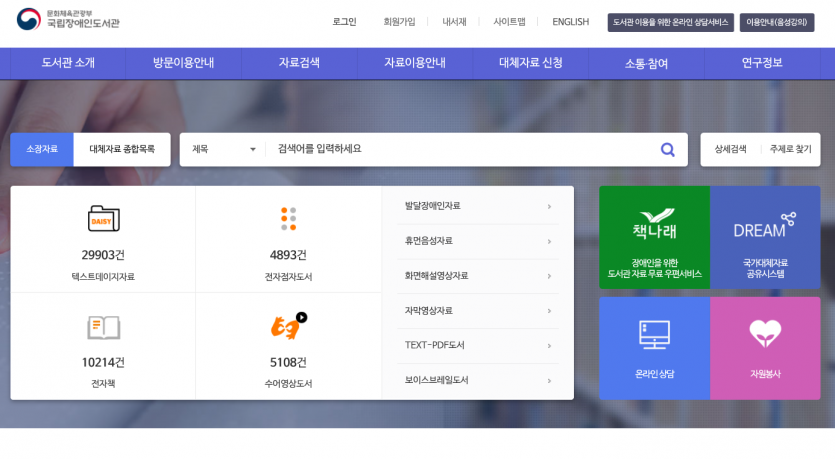Screen dimensions: 835x459
Task: Click the National Library for the Disabled logo
Action: click(68, 20)
